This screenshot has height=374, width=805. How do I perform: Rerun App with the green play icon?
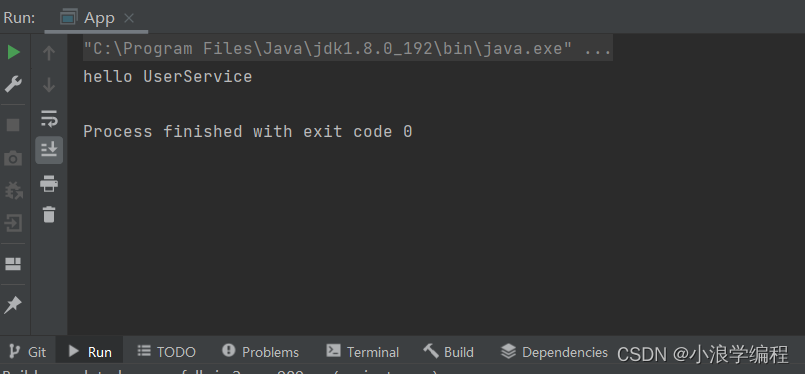coord(13,52)
